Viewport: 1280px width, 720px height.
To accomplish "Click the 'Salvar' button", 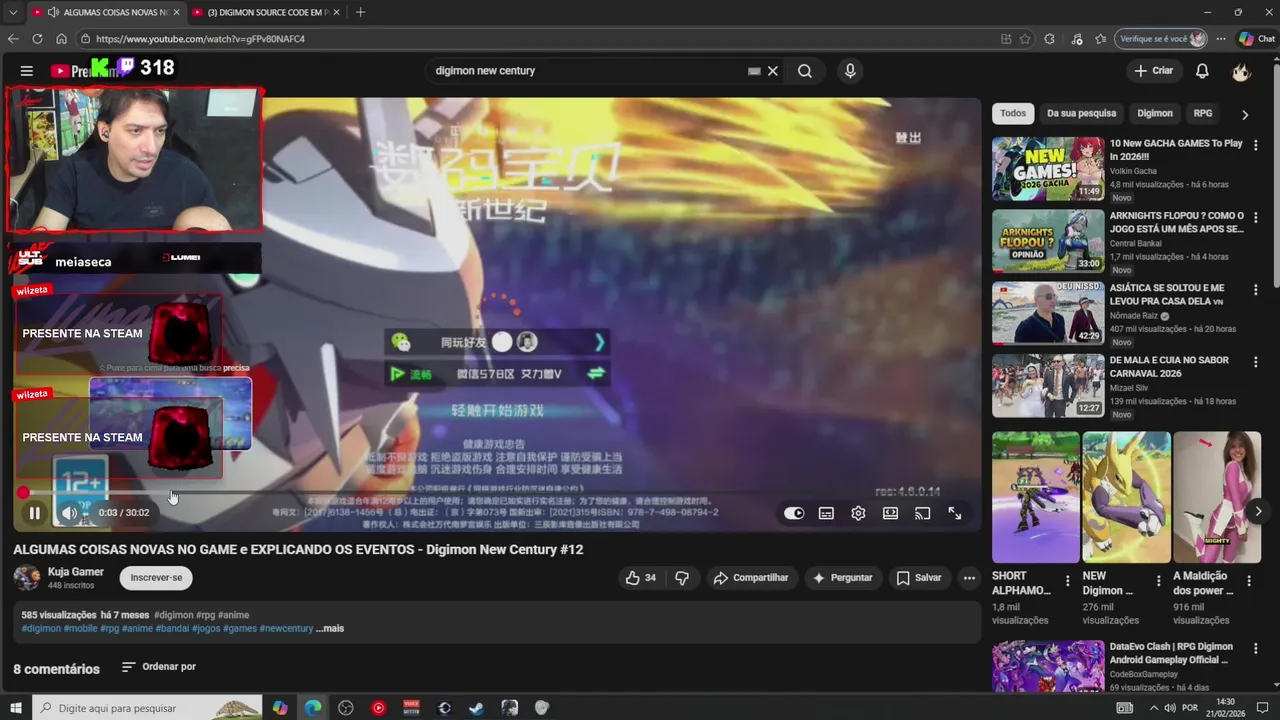I will coord(919,578).
